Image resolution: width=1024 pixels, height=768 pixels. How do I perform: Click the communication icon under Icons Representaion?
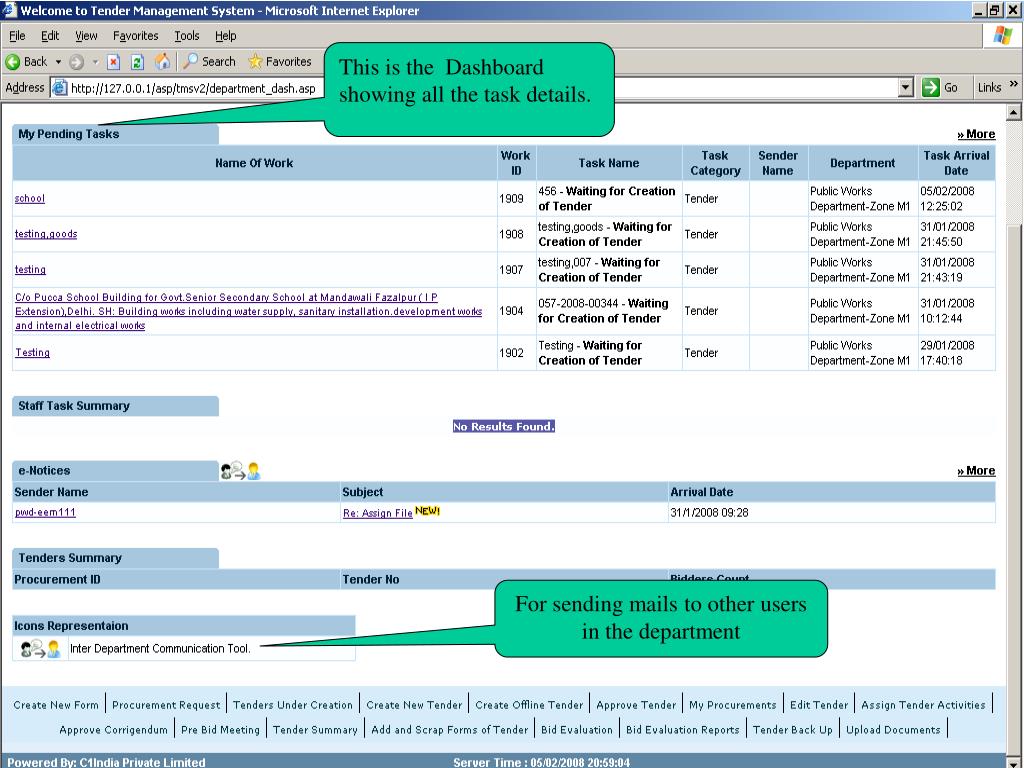point(40,648)
